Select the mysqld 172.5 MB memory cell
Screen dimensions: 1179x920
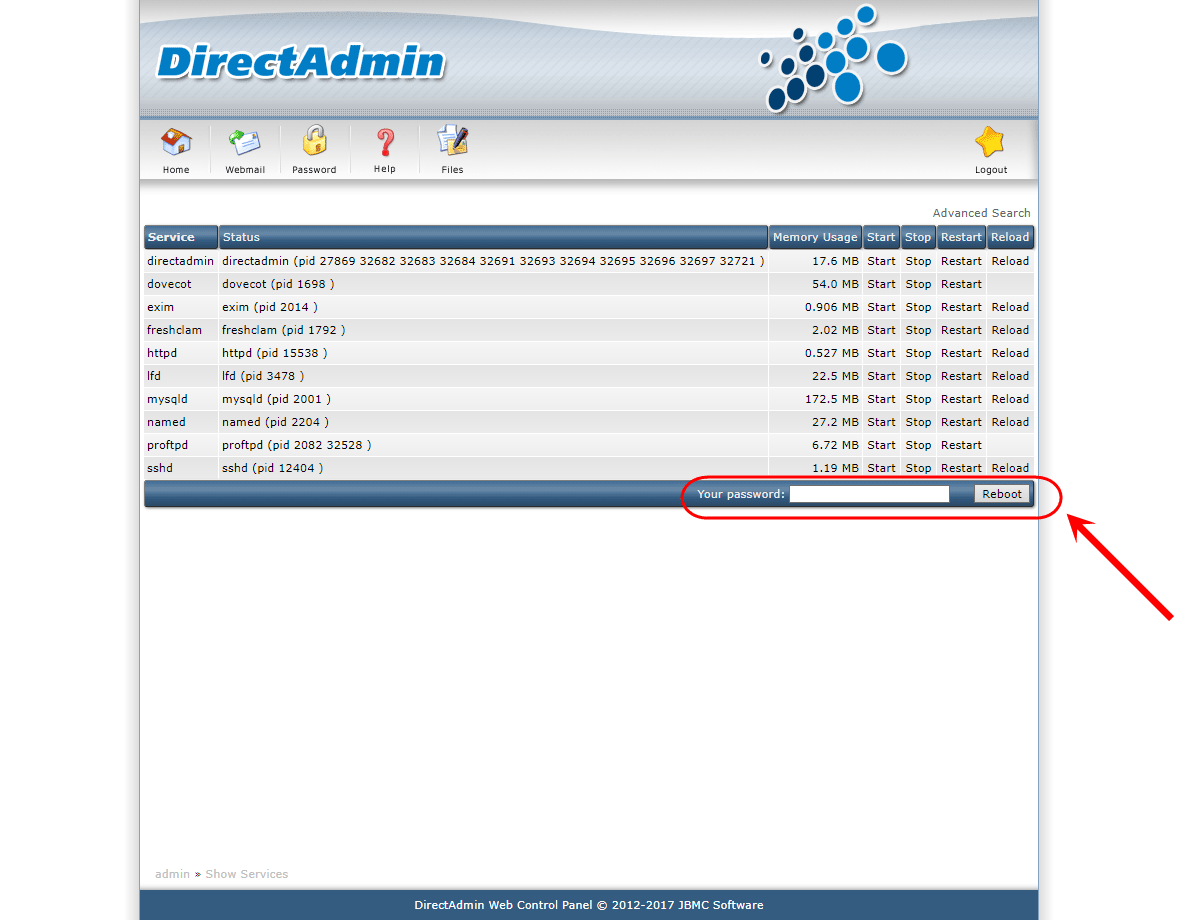[816, 399]
